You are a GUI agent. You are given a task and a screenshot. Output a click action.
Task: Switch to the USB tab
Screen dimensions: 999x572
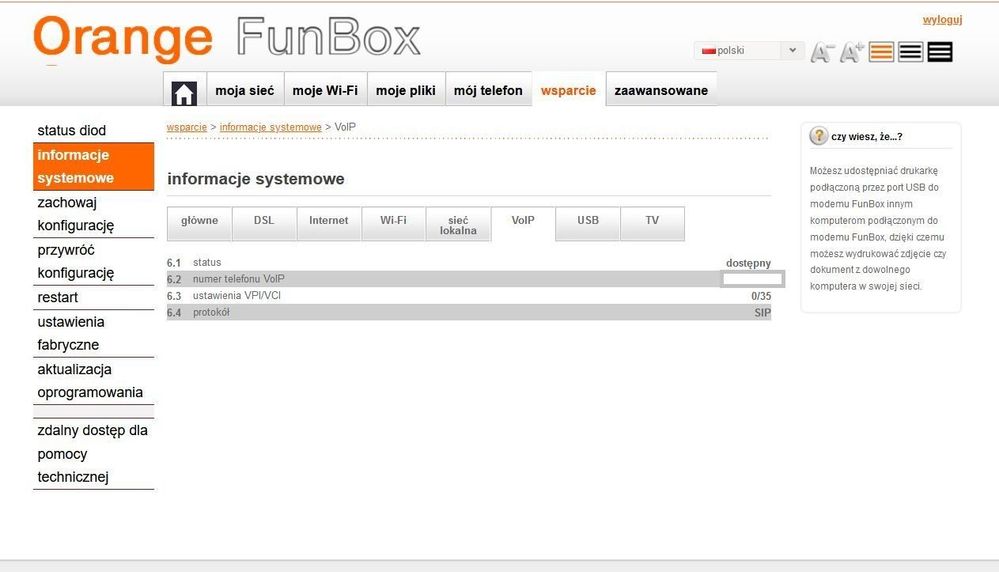click(588, 223)
